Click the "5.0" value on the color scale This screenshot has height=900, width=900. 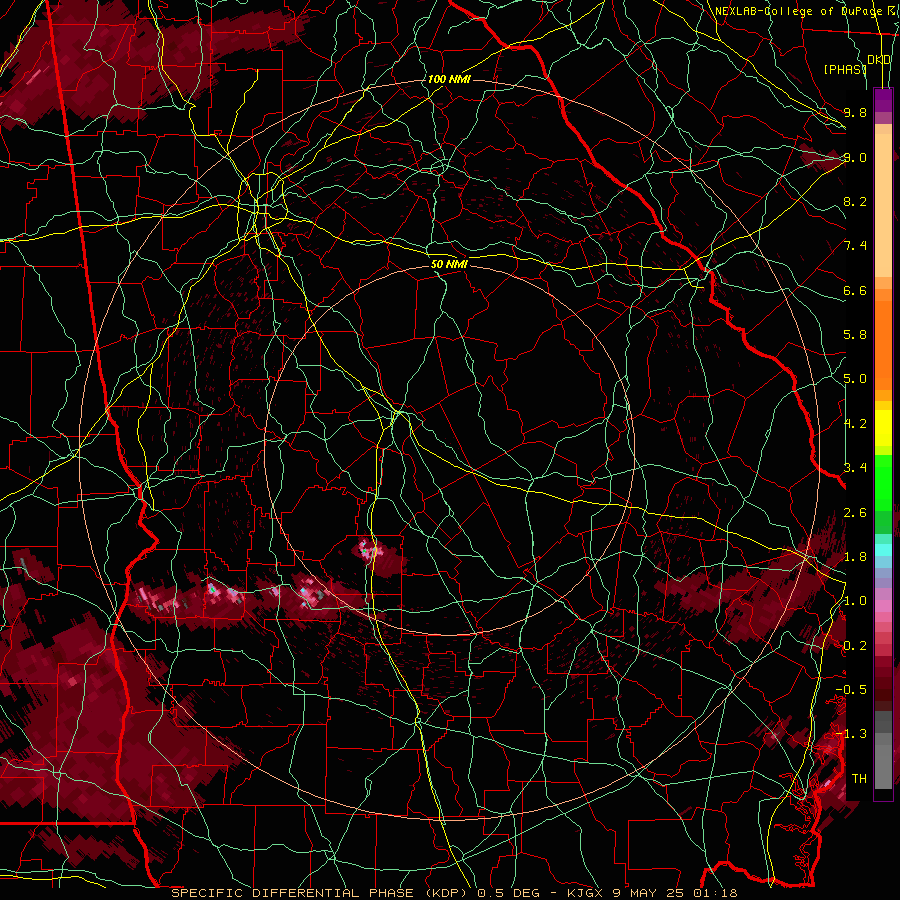tap(855, 379)
